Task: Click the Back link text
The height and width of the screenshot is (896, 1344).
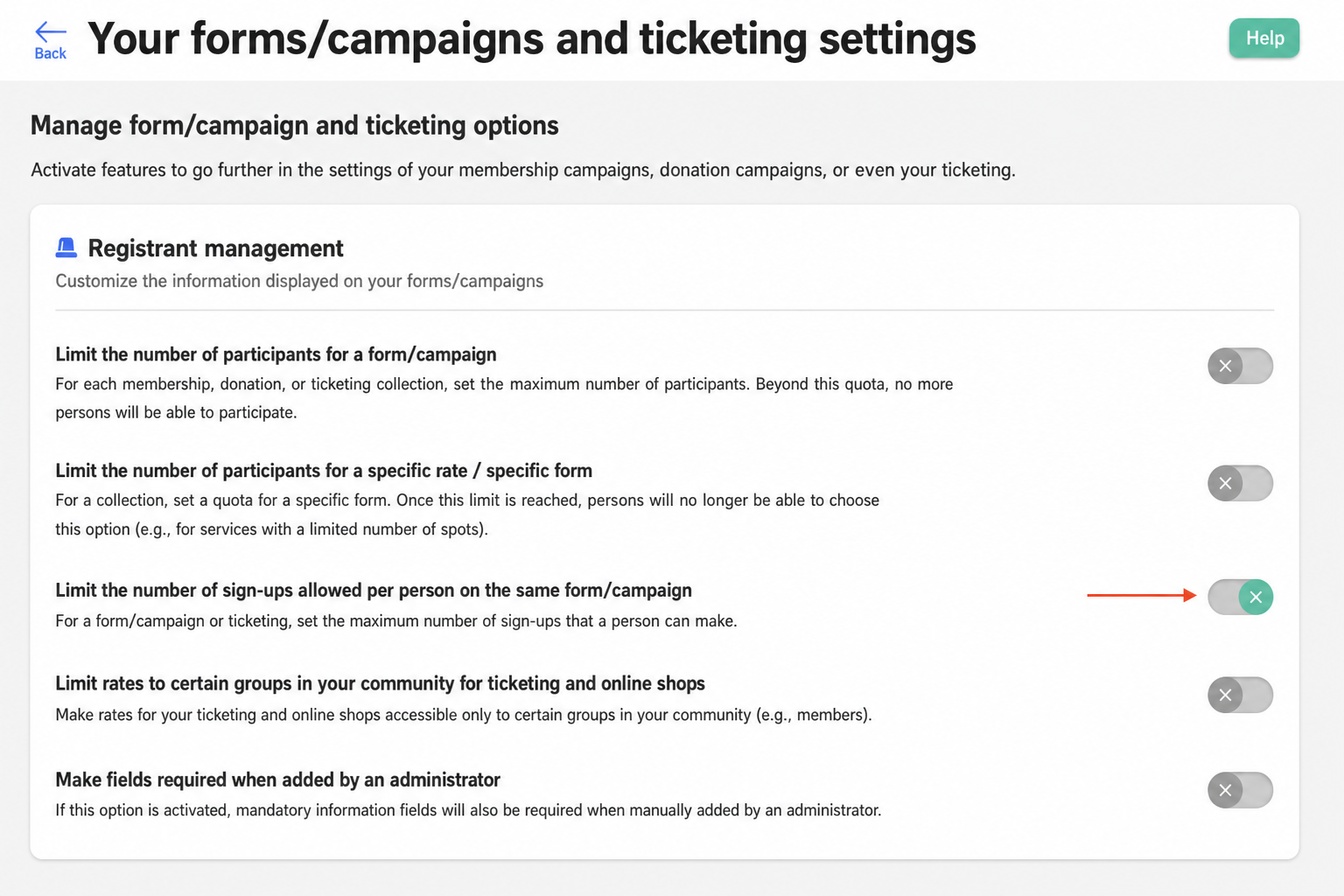Action: 50,53
